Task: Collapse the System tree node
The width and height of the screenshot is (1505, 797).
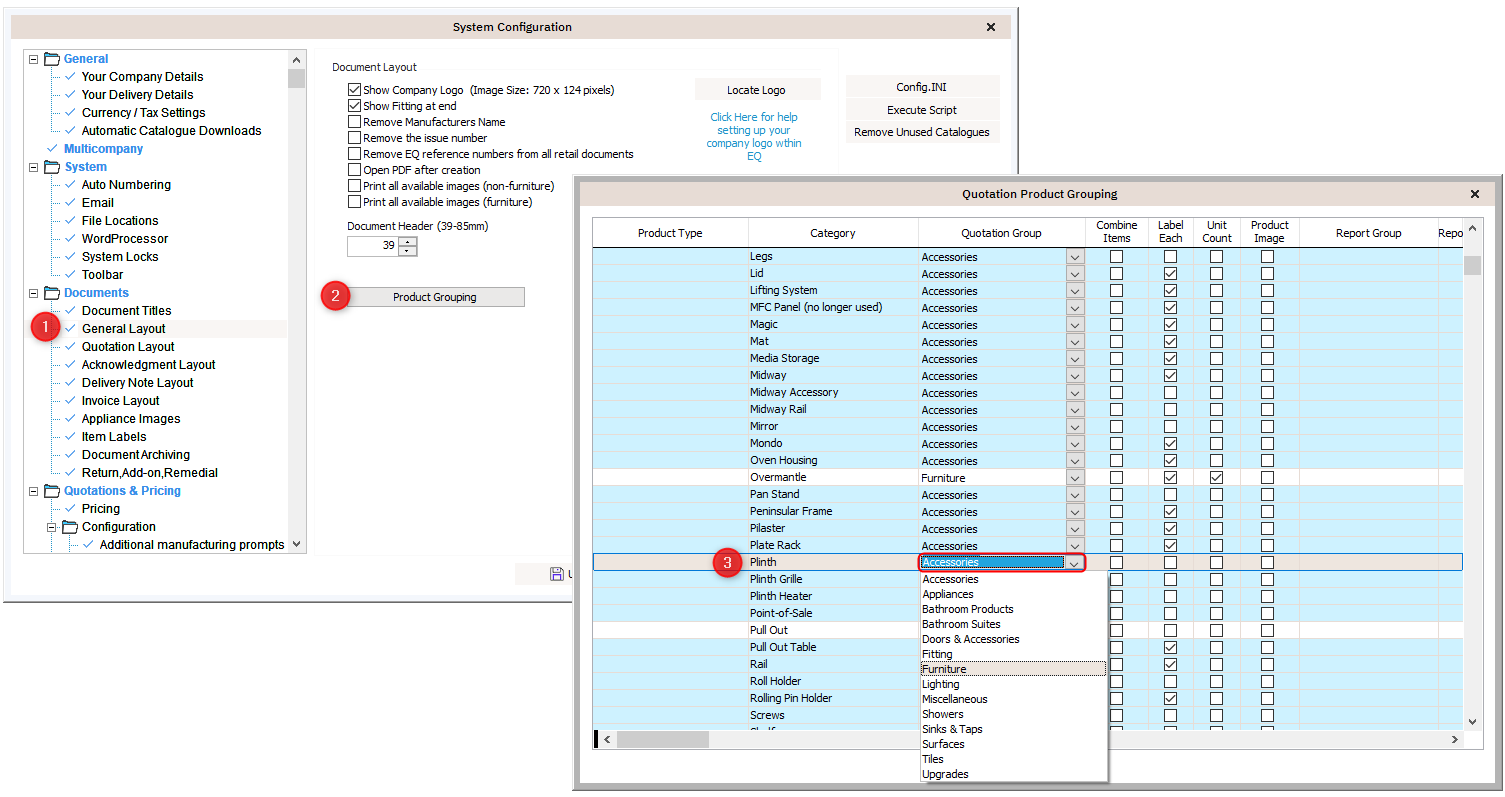Action: pos(33,167)
